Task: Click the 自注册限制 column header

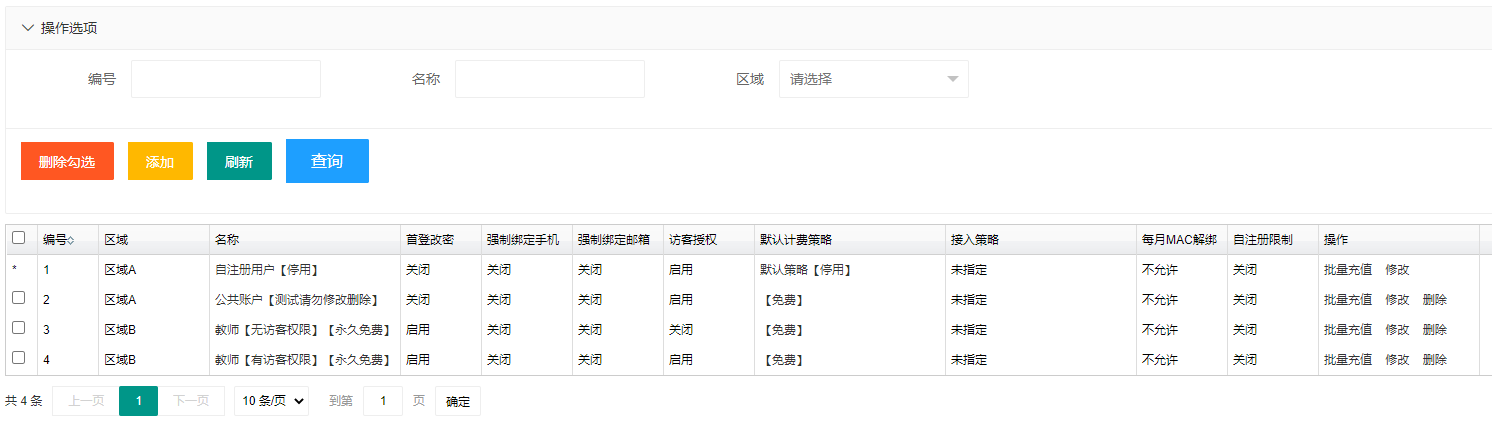Action: 1272,240
